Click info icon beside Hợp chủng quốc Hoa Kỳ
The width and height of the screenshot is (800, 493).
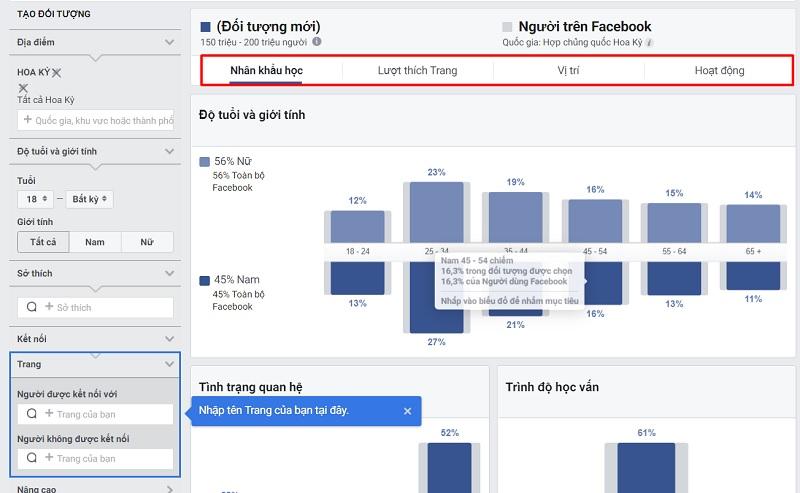pyautogui.click(x=649, y=42)
